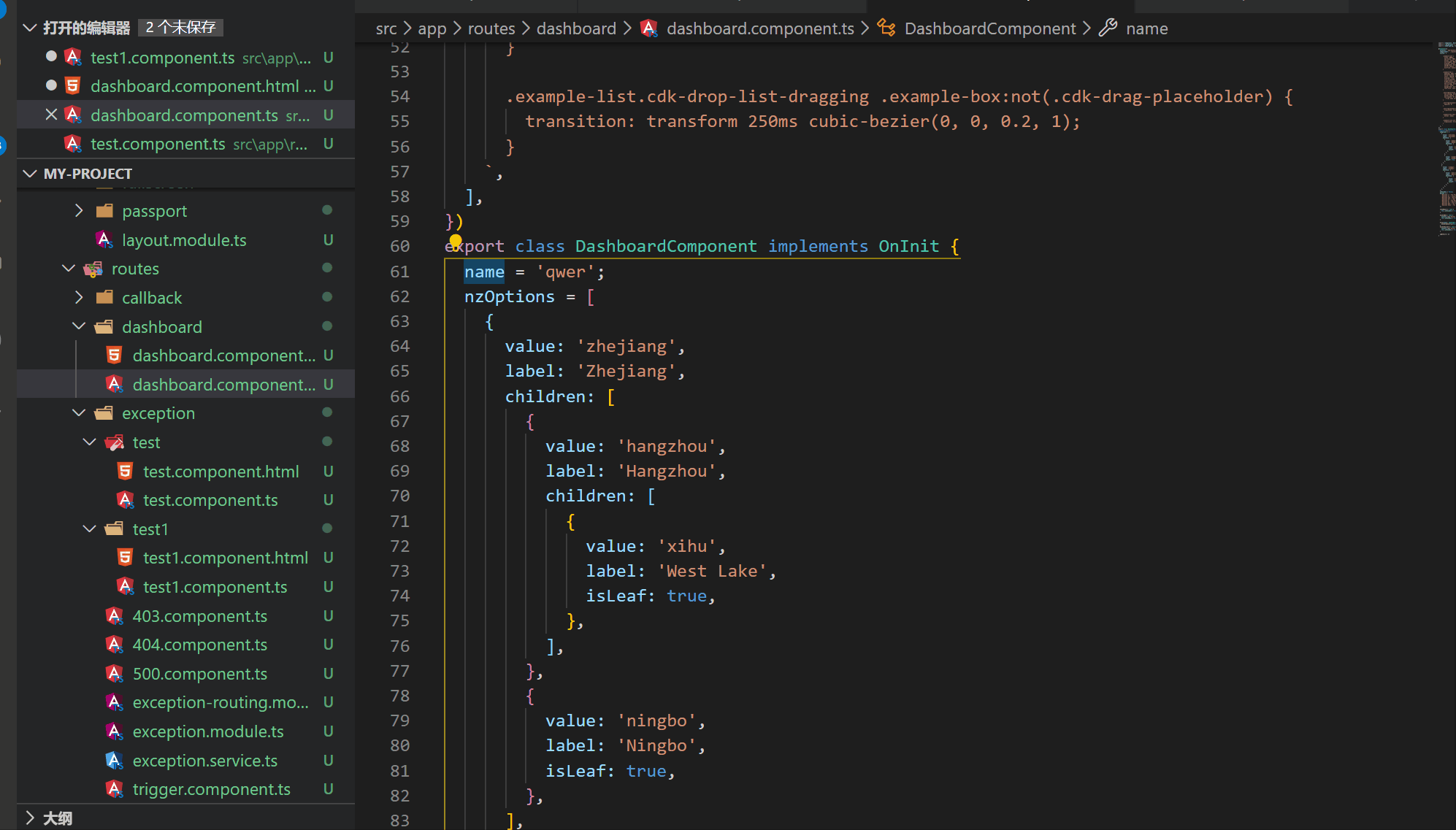
Task: Click the routes folder icon in explorer
Action: click(x=93, y=269)
